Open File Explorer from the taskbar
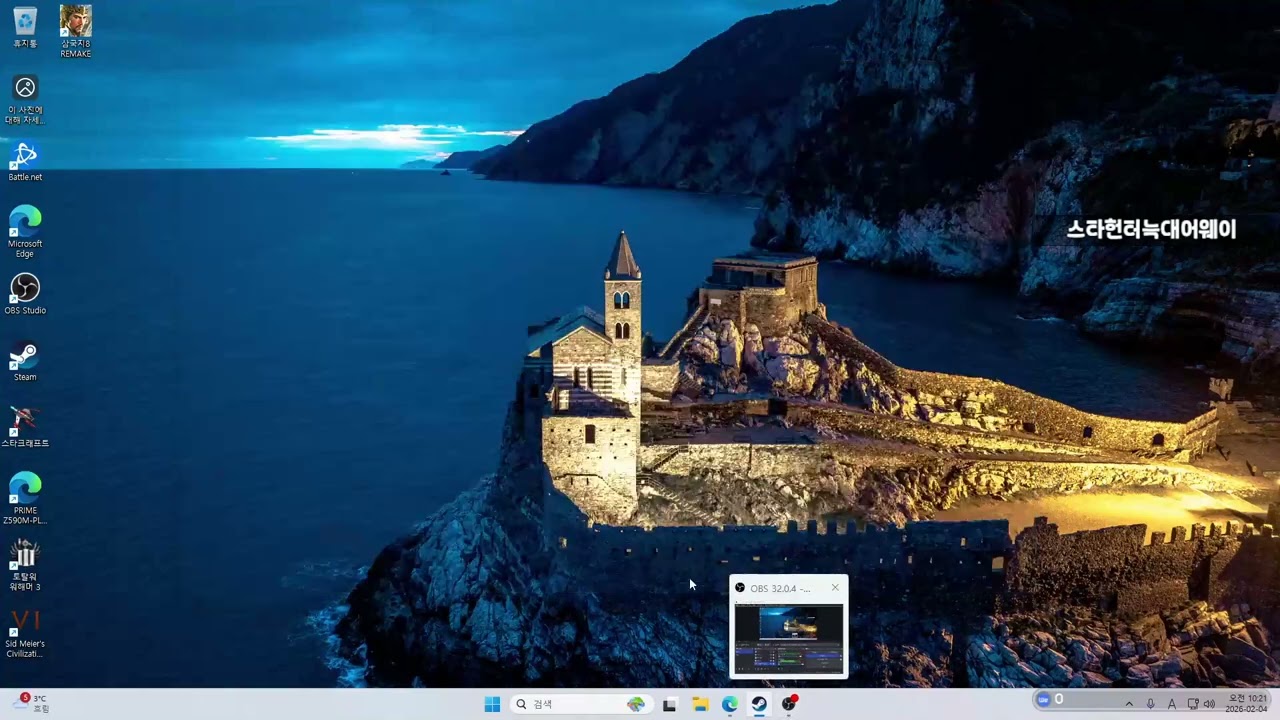The width and height of the screenshot is (1280, 720). (700, 704)
